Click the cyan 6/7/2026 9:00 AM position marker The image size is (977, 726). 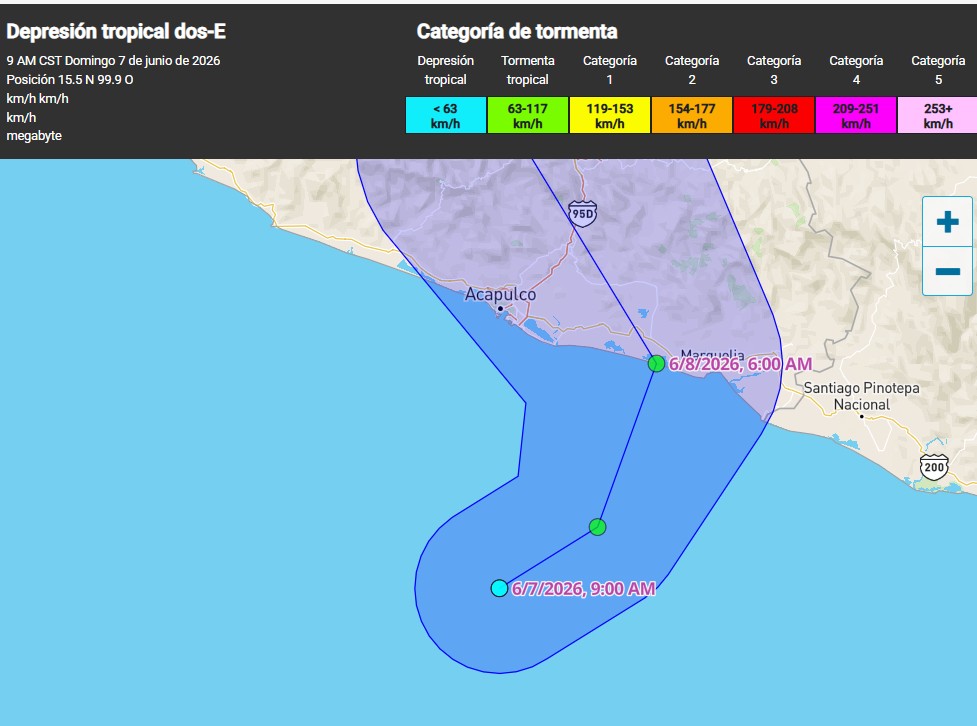(x=499, y=588)
